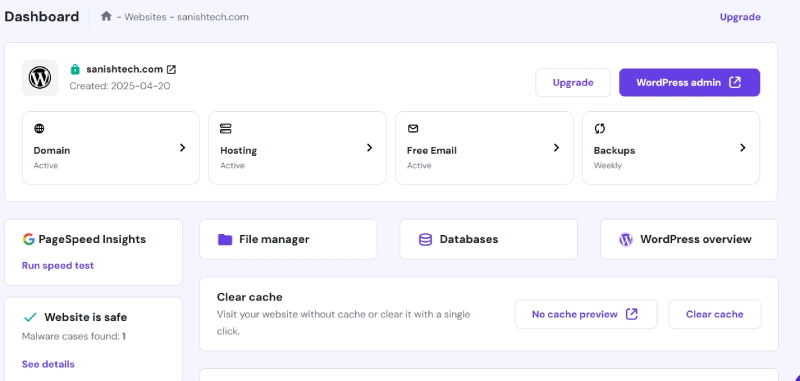Click sanishtech.com in the breadcrumb
The width and height of the screenshot is (800, 381).
pyautogui.click(x=213, y=17)
